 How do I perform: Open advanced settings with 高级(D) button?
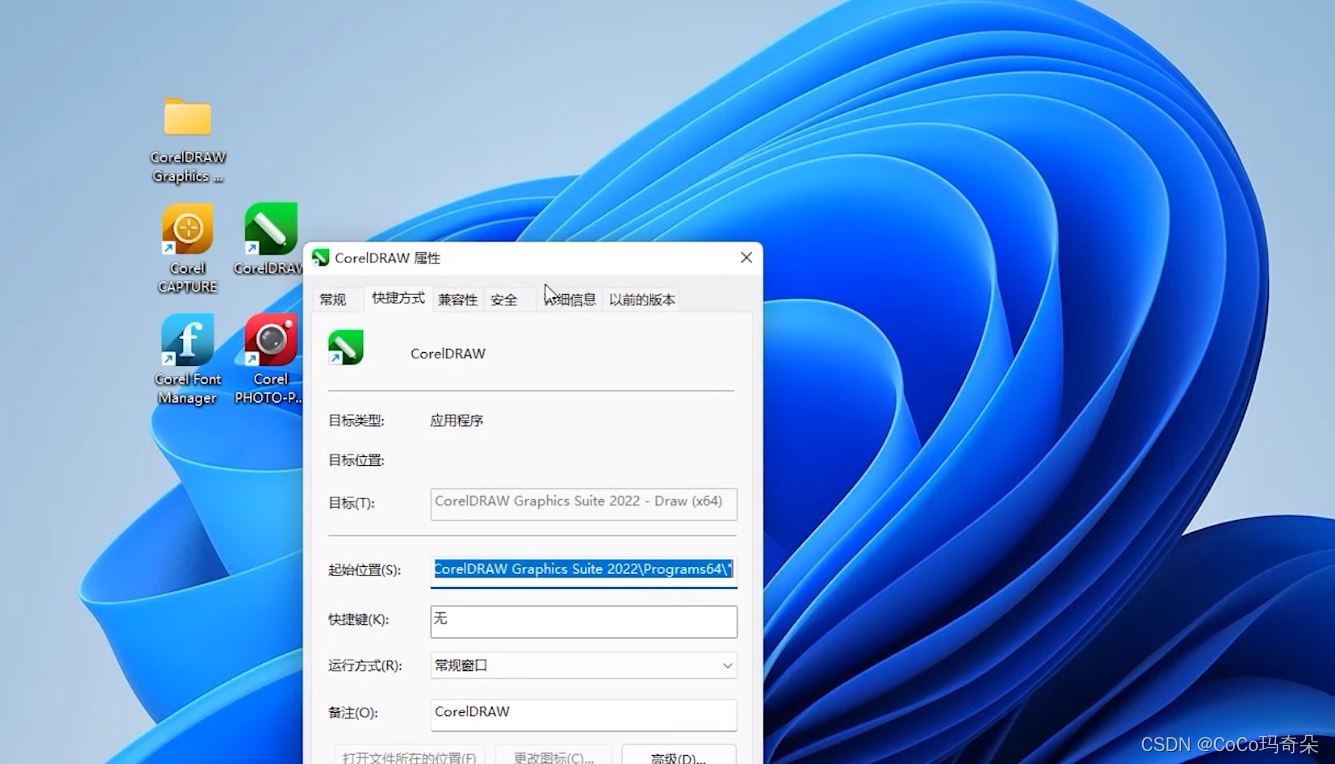(x=679, y=757)
